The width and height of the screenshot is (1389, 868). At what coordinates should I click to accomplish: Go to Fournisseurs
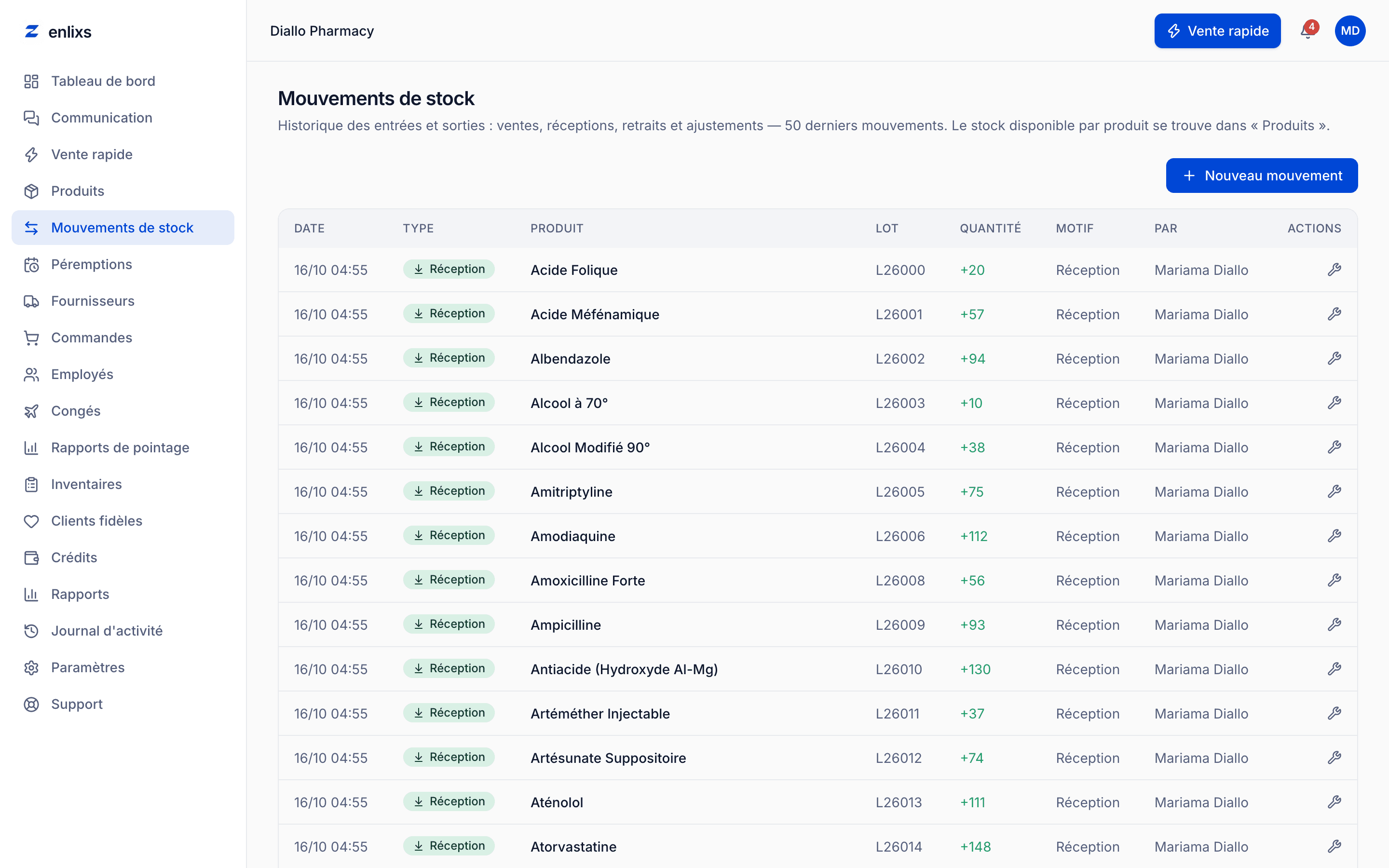click(123, 301)
